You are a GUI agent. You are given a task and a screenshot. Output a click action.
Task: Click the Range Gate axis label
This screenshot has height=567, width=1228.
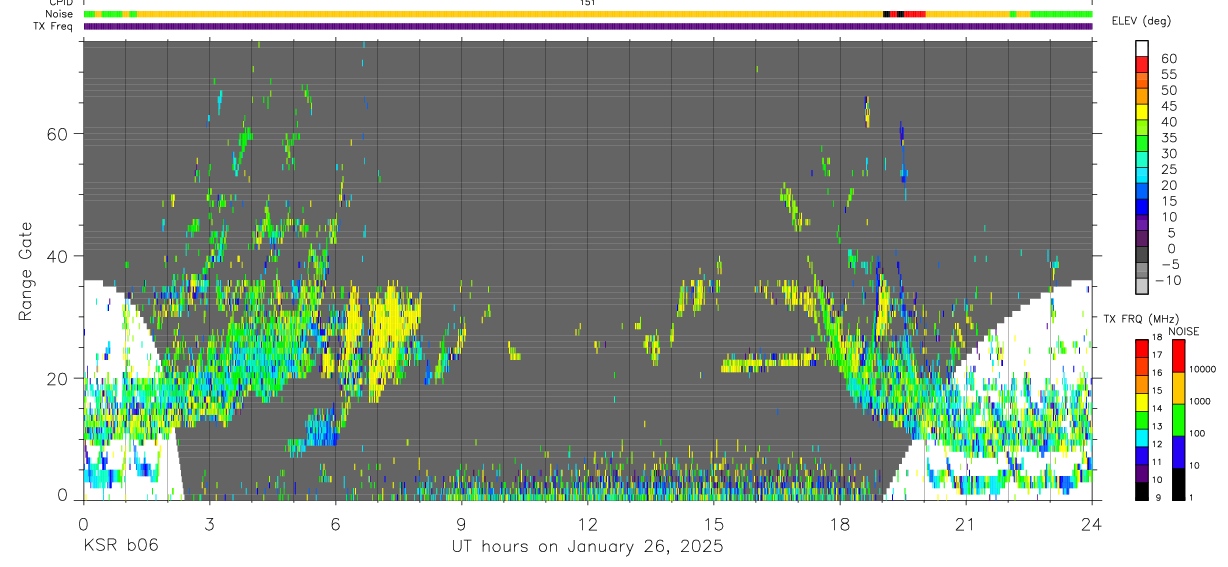tap(27, 270)
